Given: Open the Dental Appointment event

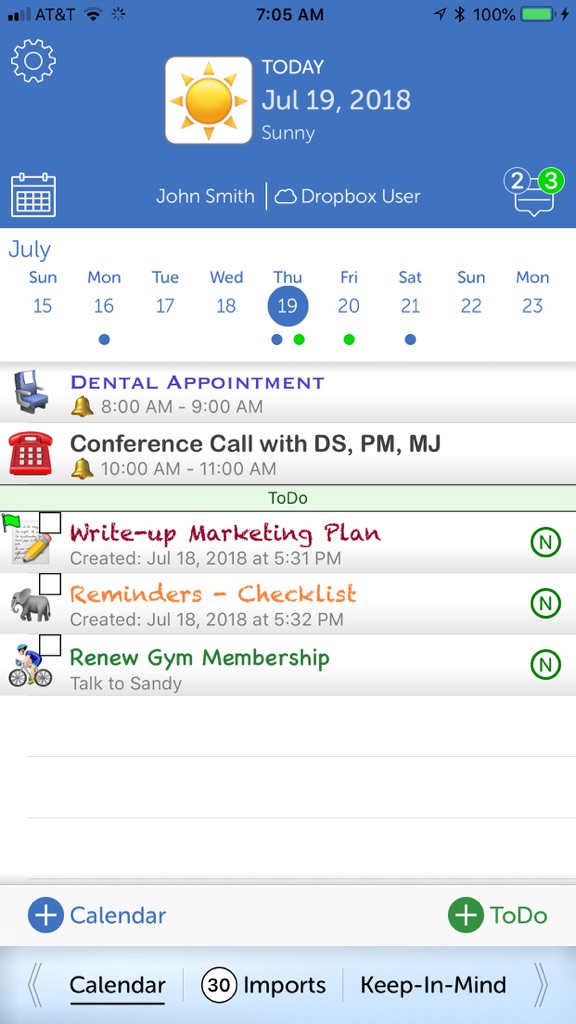Looking at the screenshot, I should click(x=288, y=392).
